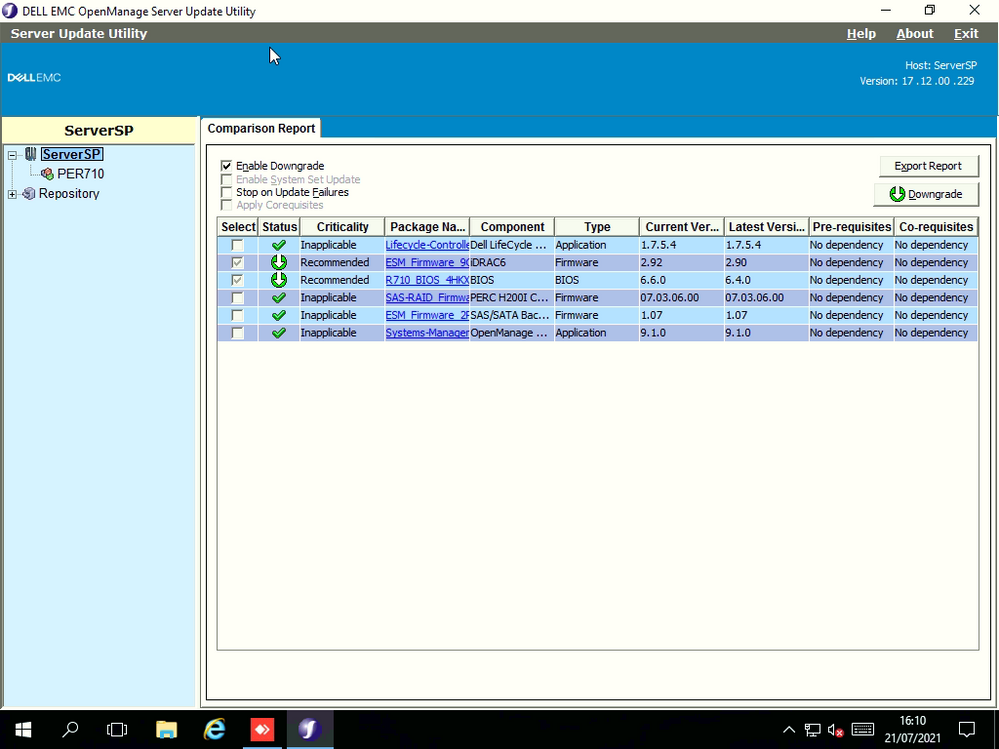The image size is (999, 749).
Task: Open the red AnyDesk taskbar app
Action: tap(262, 729)
